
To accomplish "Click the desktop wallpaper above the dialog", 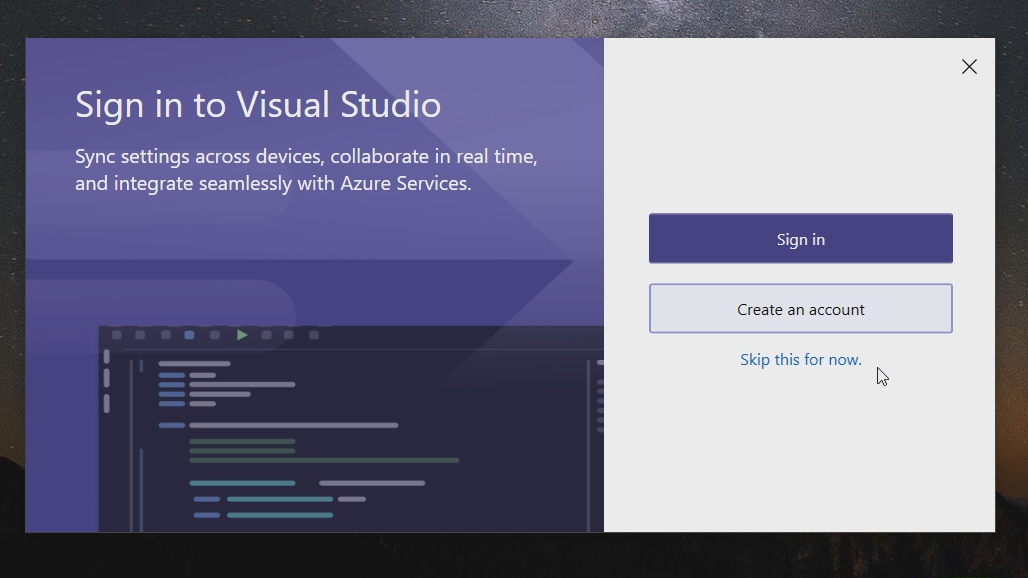I will coord(500,18).
